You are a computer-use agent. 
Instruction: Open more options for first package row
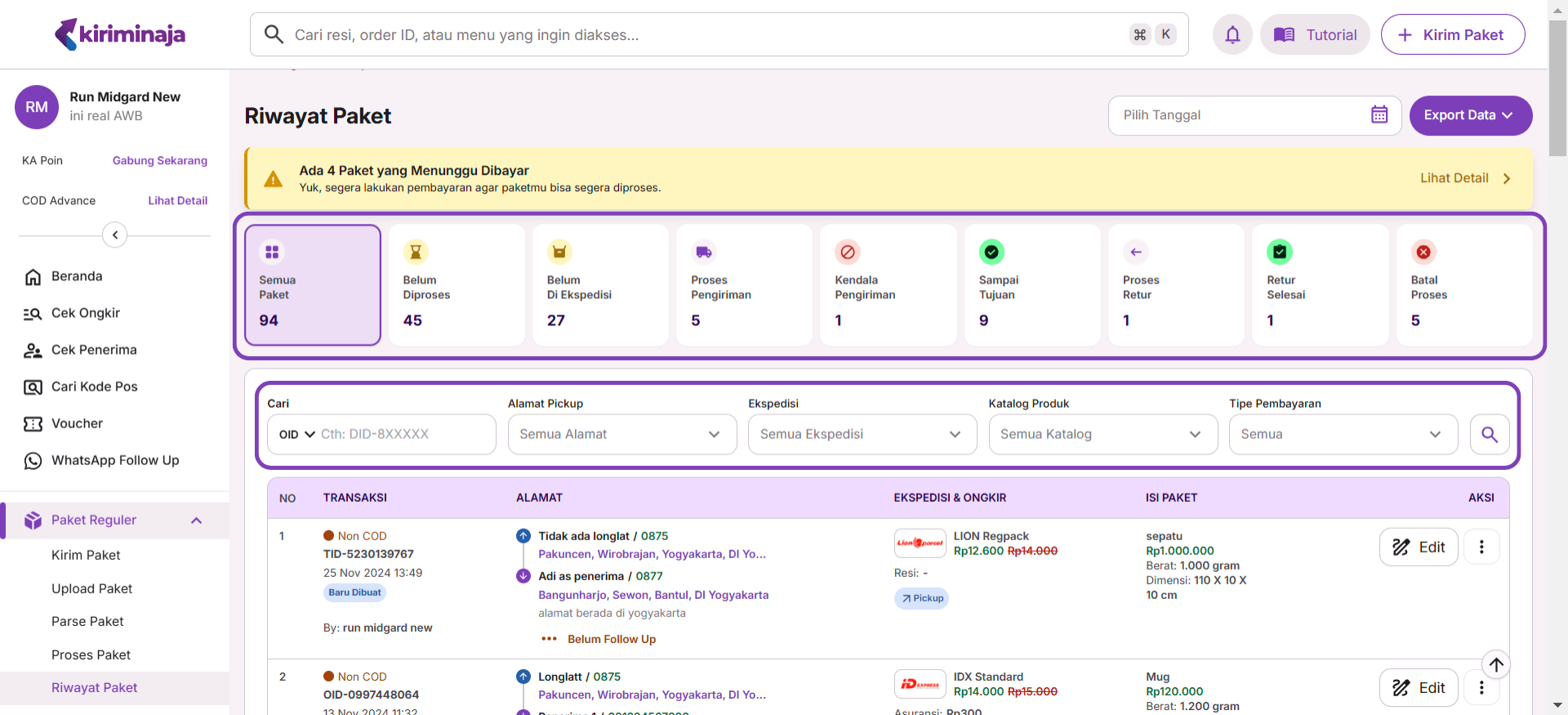1481,547
